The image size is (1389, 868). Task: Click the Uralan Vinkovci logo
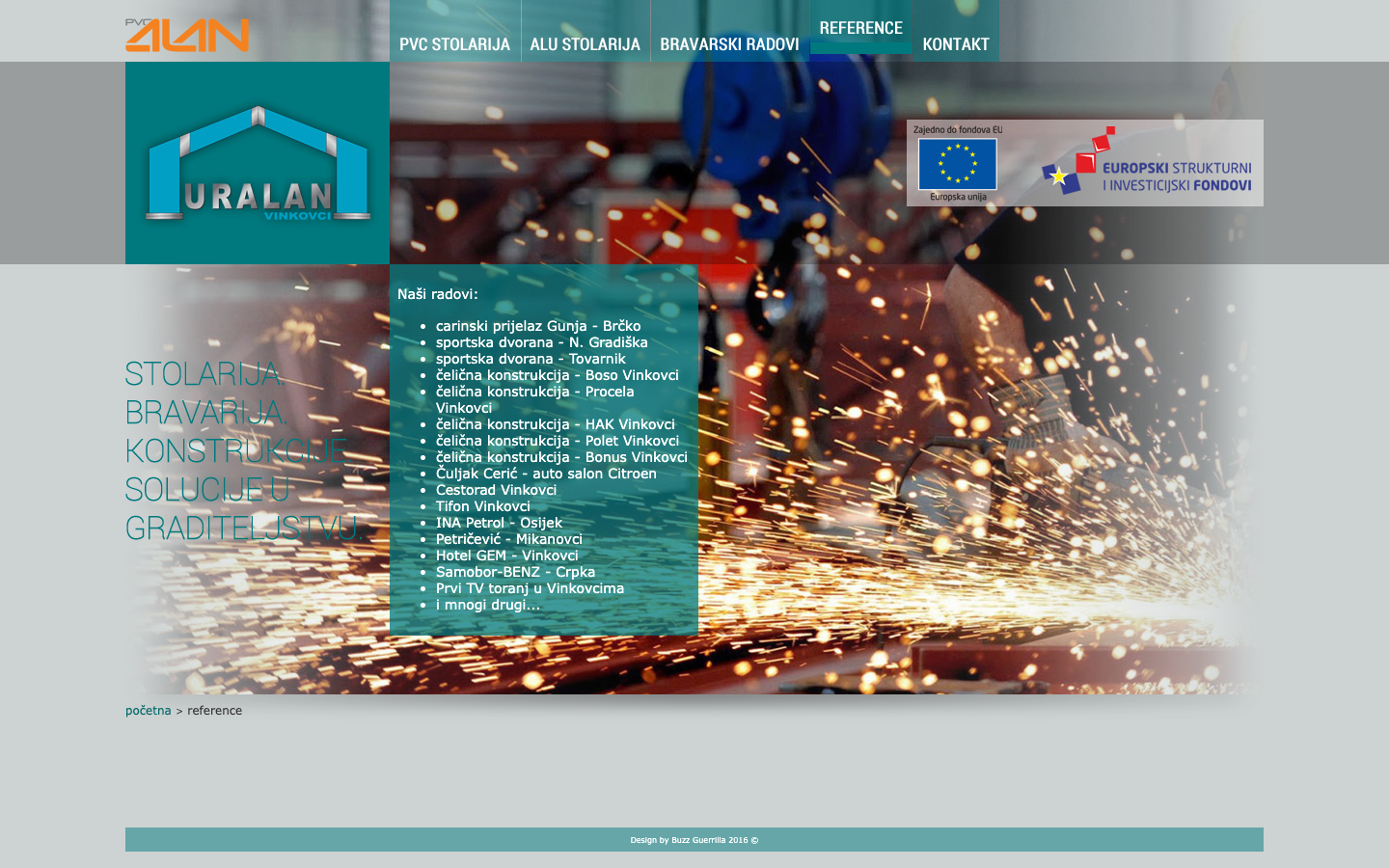pyautogui.click(x=258, y=164)
